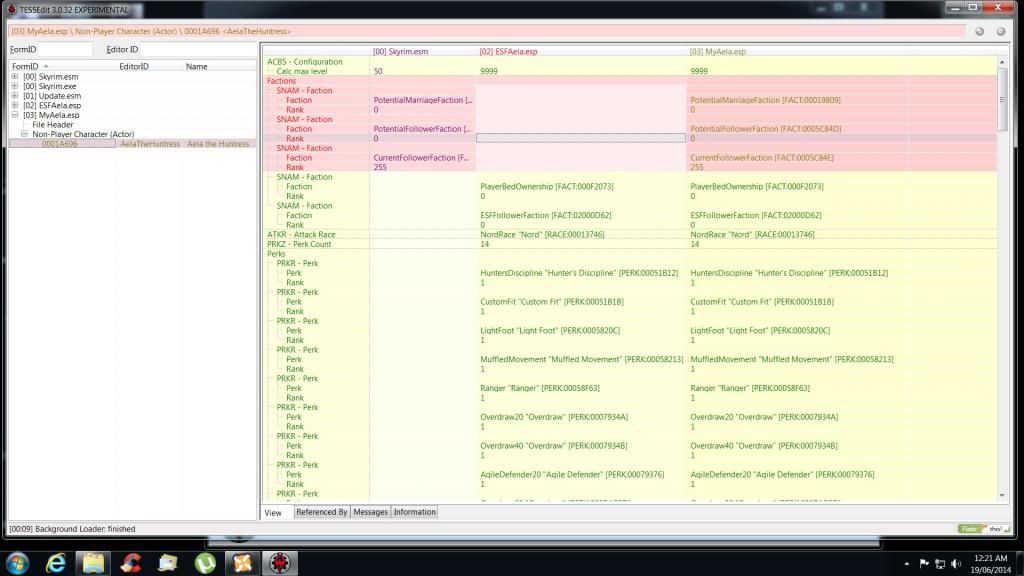1024x576 pixels.
Task: Click the navigate back arrow button
Action: point(979,31)
